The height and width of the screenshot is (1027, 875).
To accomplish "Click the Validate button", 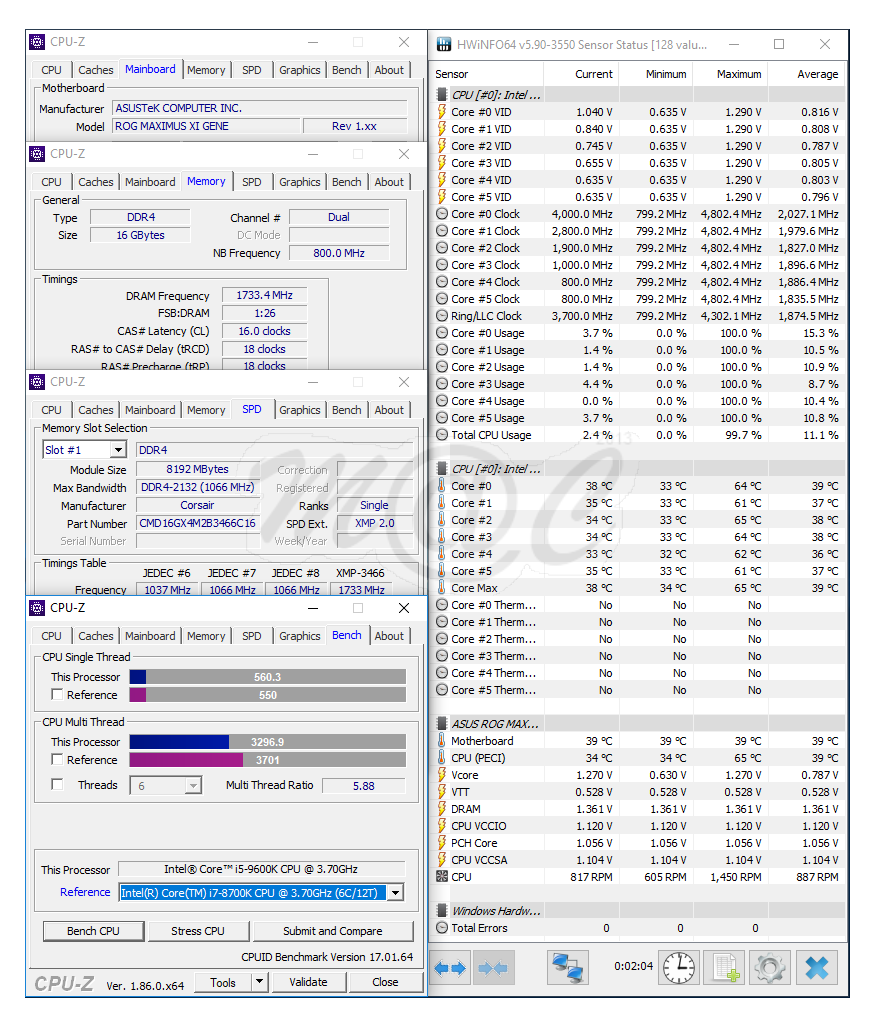I will [x=308, y=982].
